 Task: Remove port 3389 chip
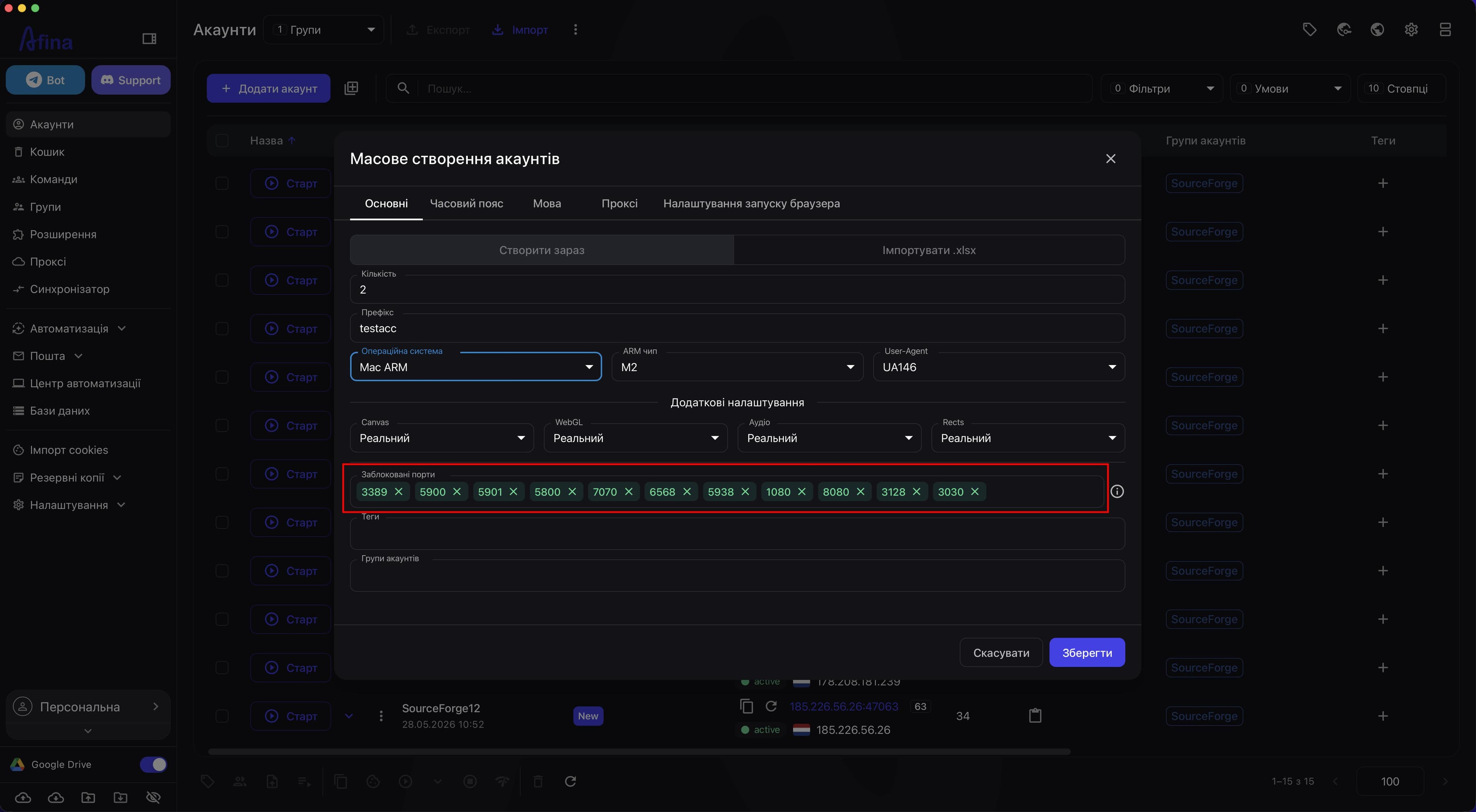coord(399,492)
